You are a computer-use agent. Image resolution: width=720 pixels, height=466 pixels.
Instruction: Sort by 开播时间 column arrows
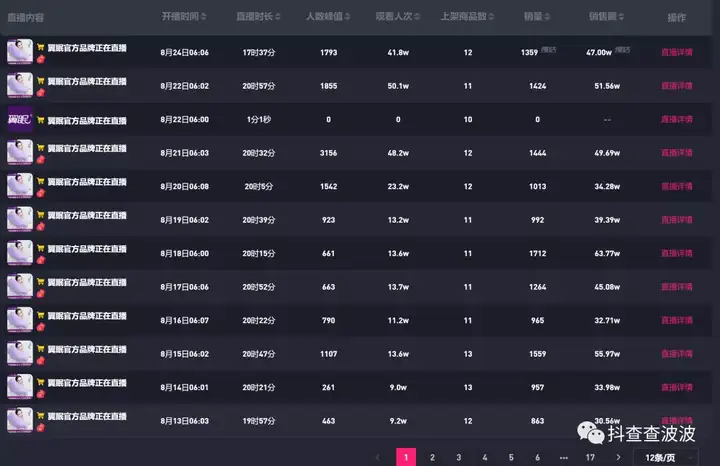click(x=203, y=17)
